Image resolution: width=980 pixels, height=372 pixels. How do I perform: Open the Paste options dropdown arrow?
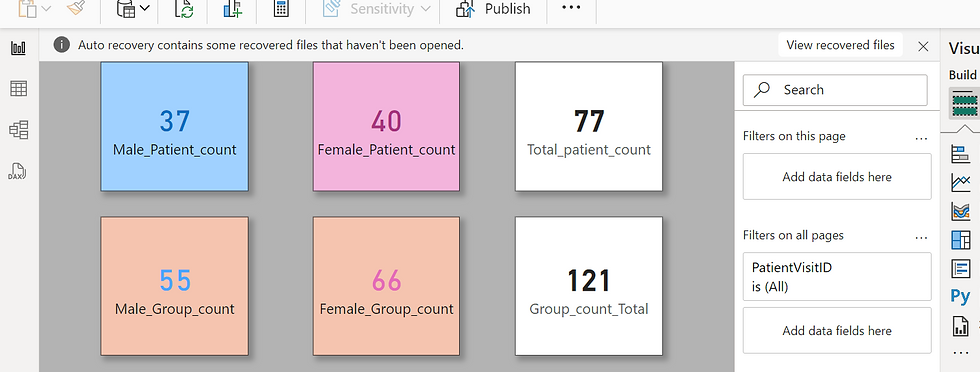tap(46, 9)
